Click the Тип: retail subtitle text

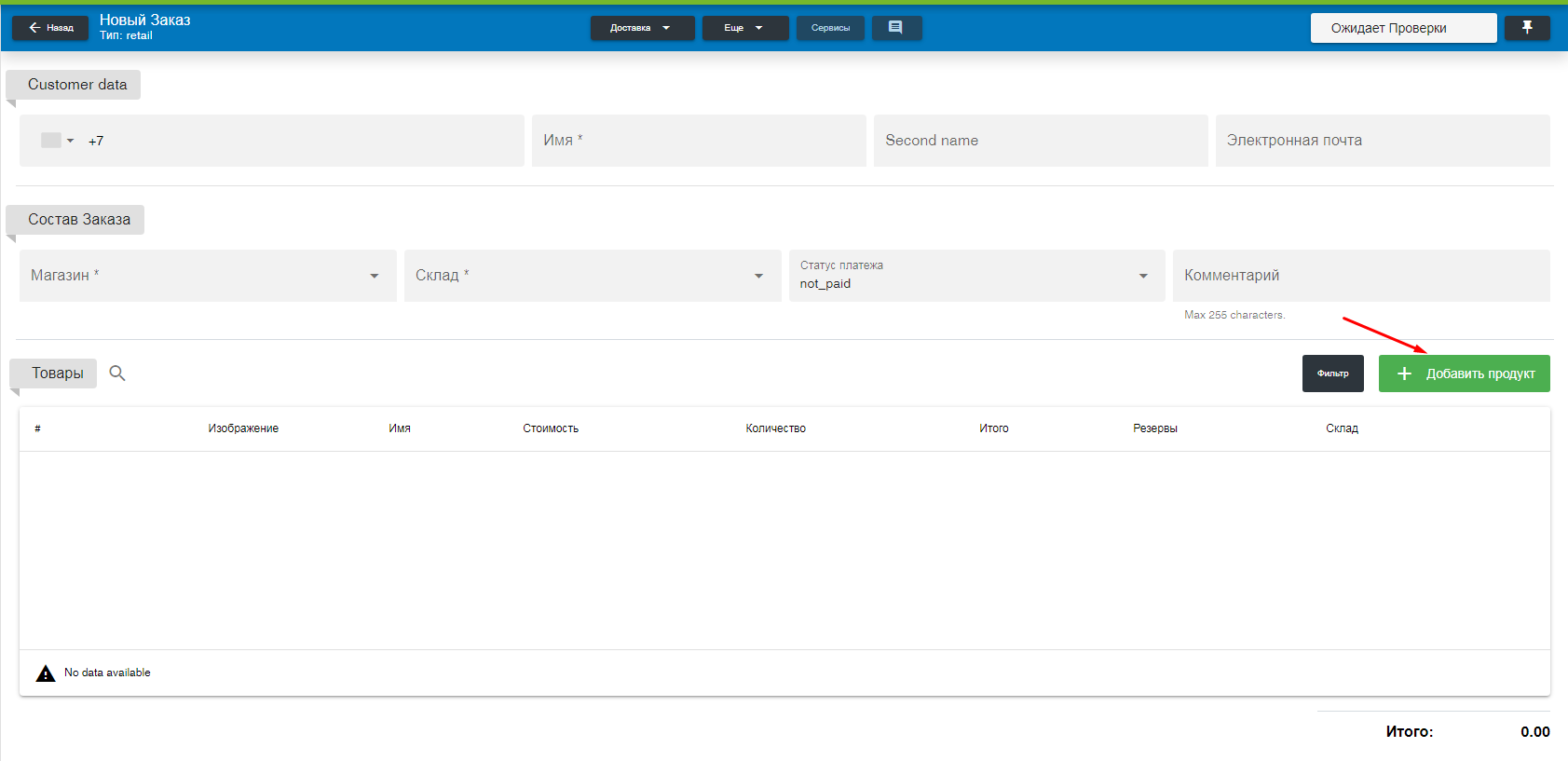[126, 35]
